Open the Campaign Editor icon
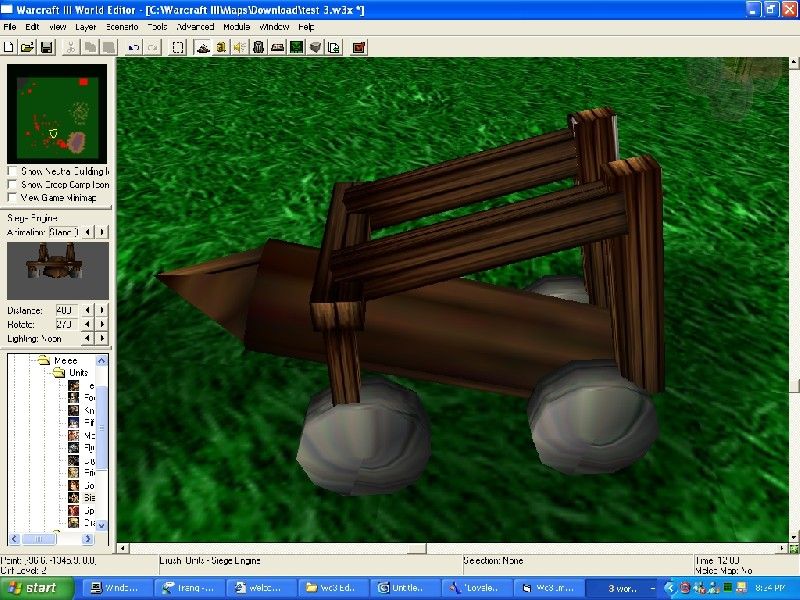 tap(278, 47)
